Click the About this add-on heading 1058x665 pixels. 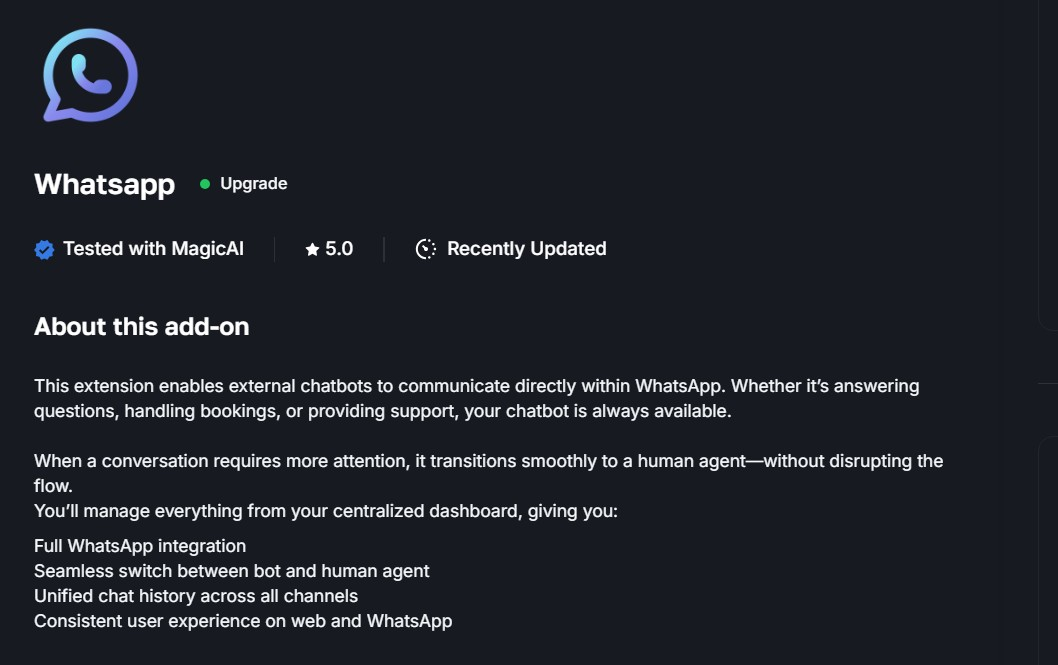(x=141, y=326)
